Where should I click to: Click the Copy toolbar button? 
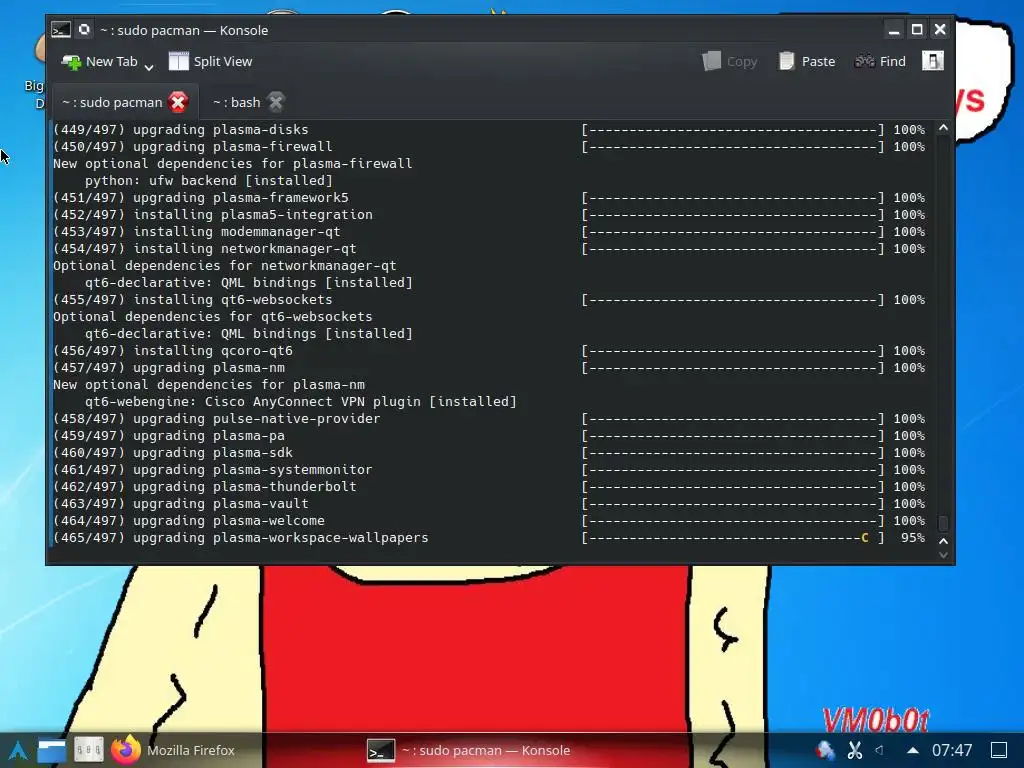tap(729, 61)
